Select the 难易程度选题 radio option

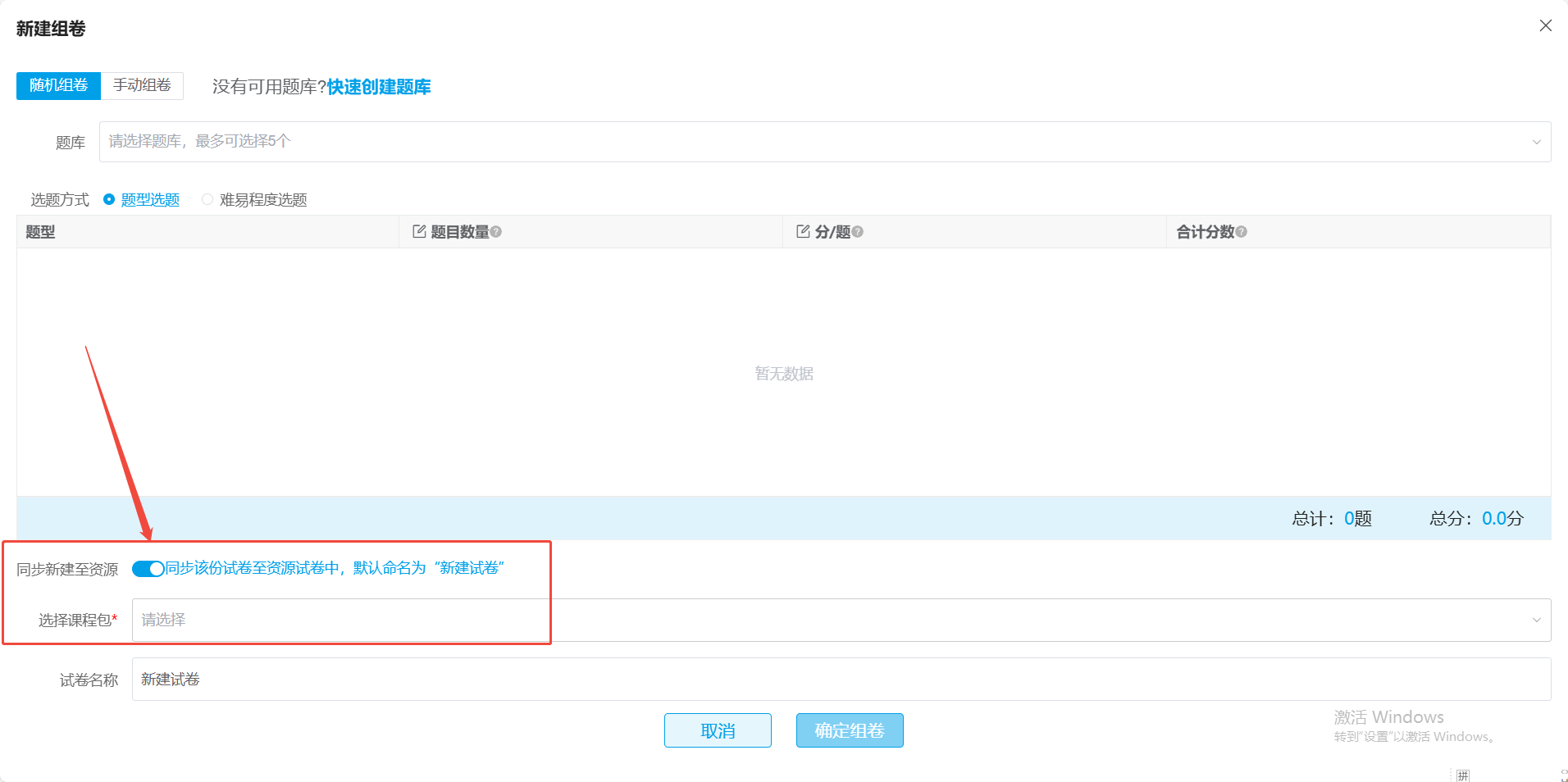[x=254, y=199]
